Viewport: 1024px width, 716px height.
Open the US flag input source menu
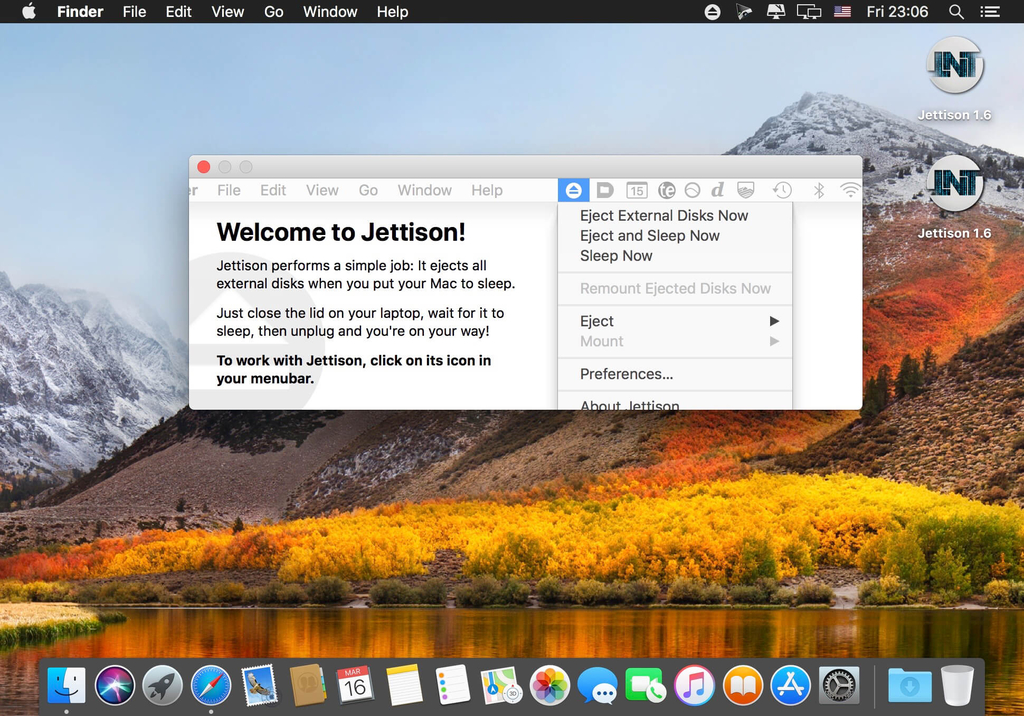point(842,12)
